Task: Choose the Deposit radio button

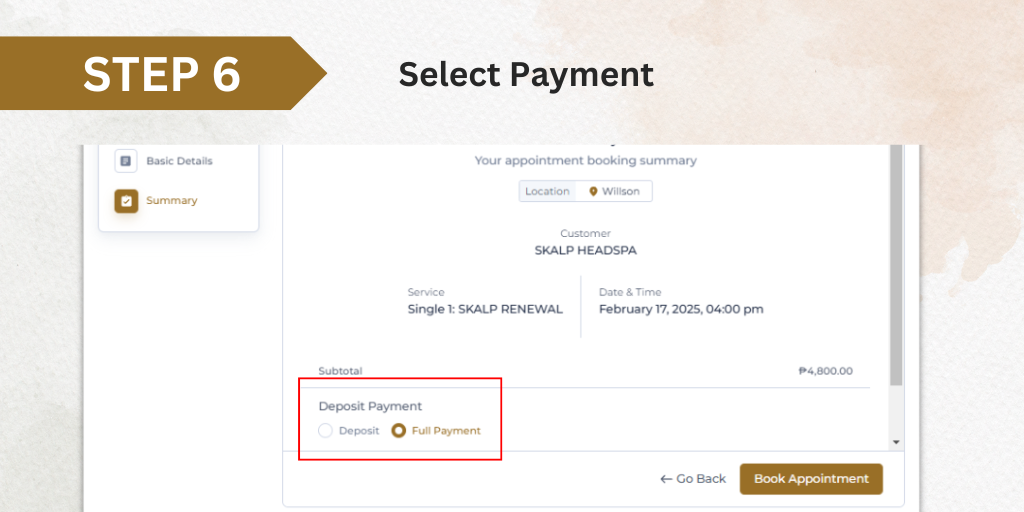Action: click(x=325, y=431)
